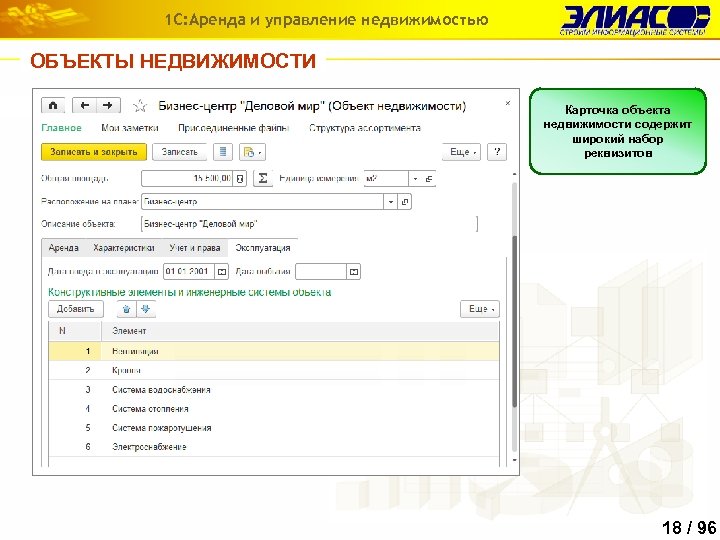This screenshot has width=720, height=540.
Task: Click the ЭЛИАС logo
Action: coord(635,21)
